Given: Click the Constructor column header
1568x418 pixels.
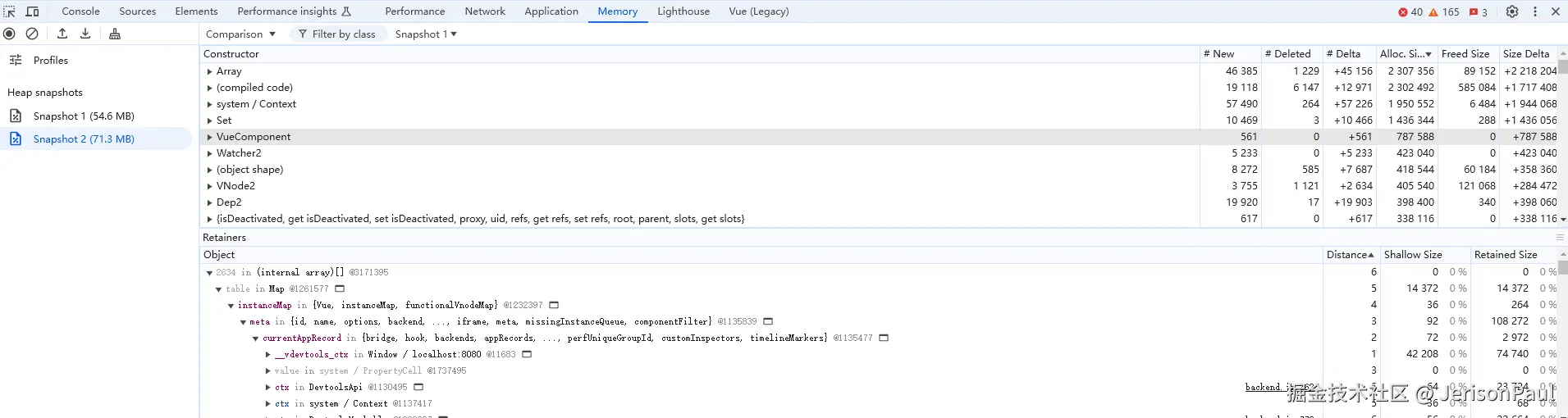Looking at the screenshot, I should 700,54.
